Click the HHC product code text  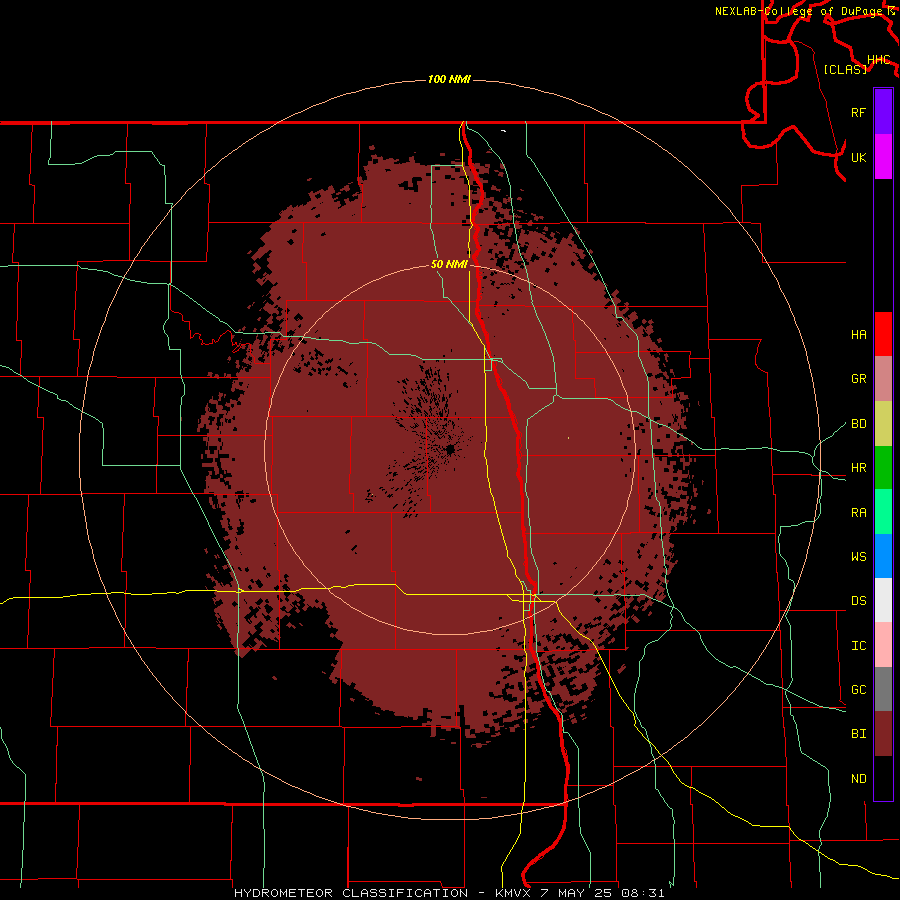tap(878, 60)
